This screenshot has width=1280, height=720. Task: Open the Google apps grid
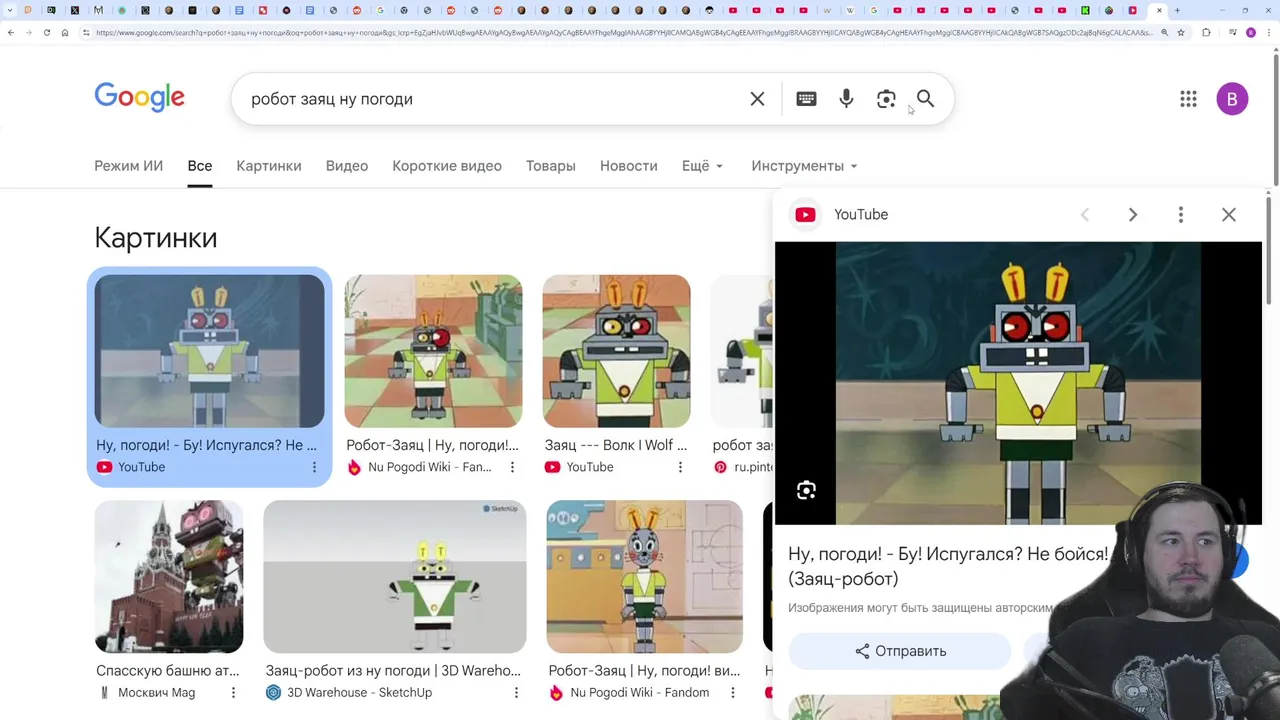(1188, 99)
